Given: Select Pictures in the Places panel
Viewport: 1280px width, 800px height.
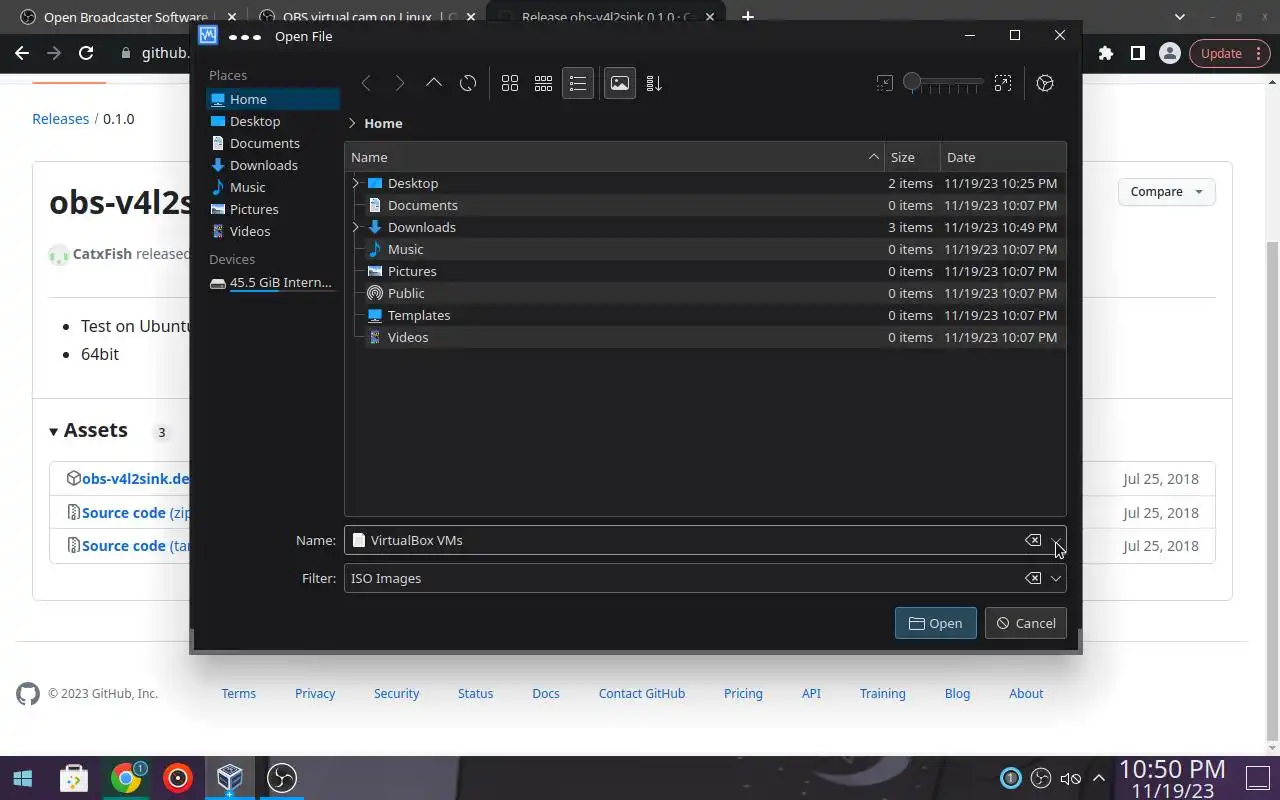Looking at the screenshot, I should coord(273,209).
